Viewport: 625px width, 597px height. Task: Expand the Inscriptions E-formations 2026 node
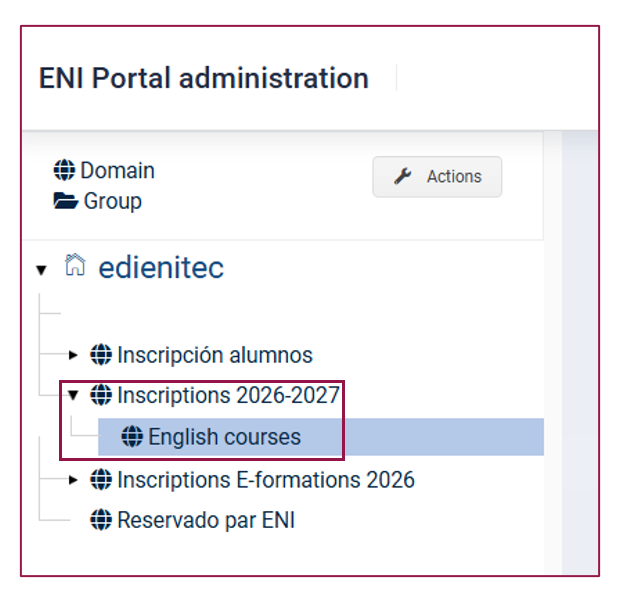(73, 480)
